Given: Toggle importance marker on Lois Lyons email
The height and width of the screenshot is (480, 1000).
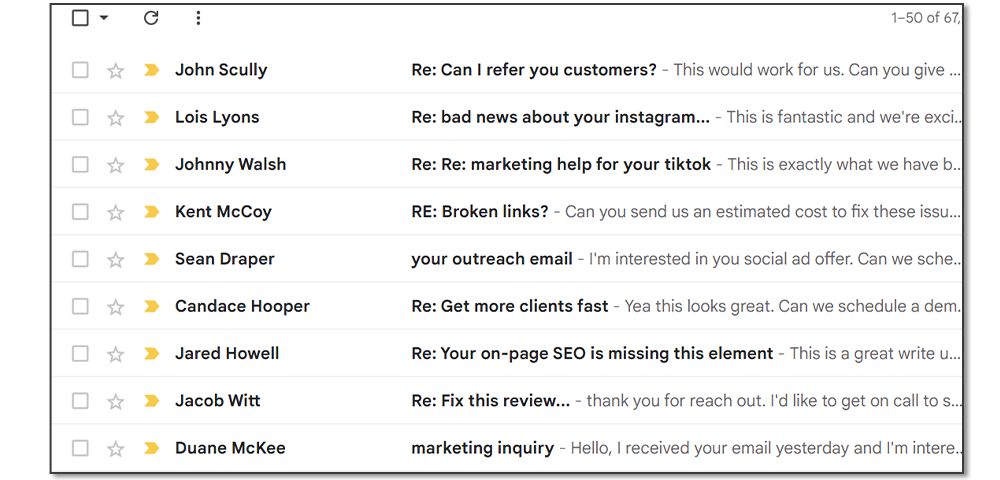Looking at the screenshot, I should pyautogui.click(x=152, y=117).
